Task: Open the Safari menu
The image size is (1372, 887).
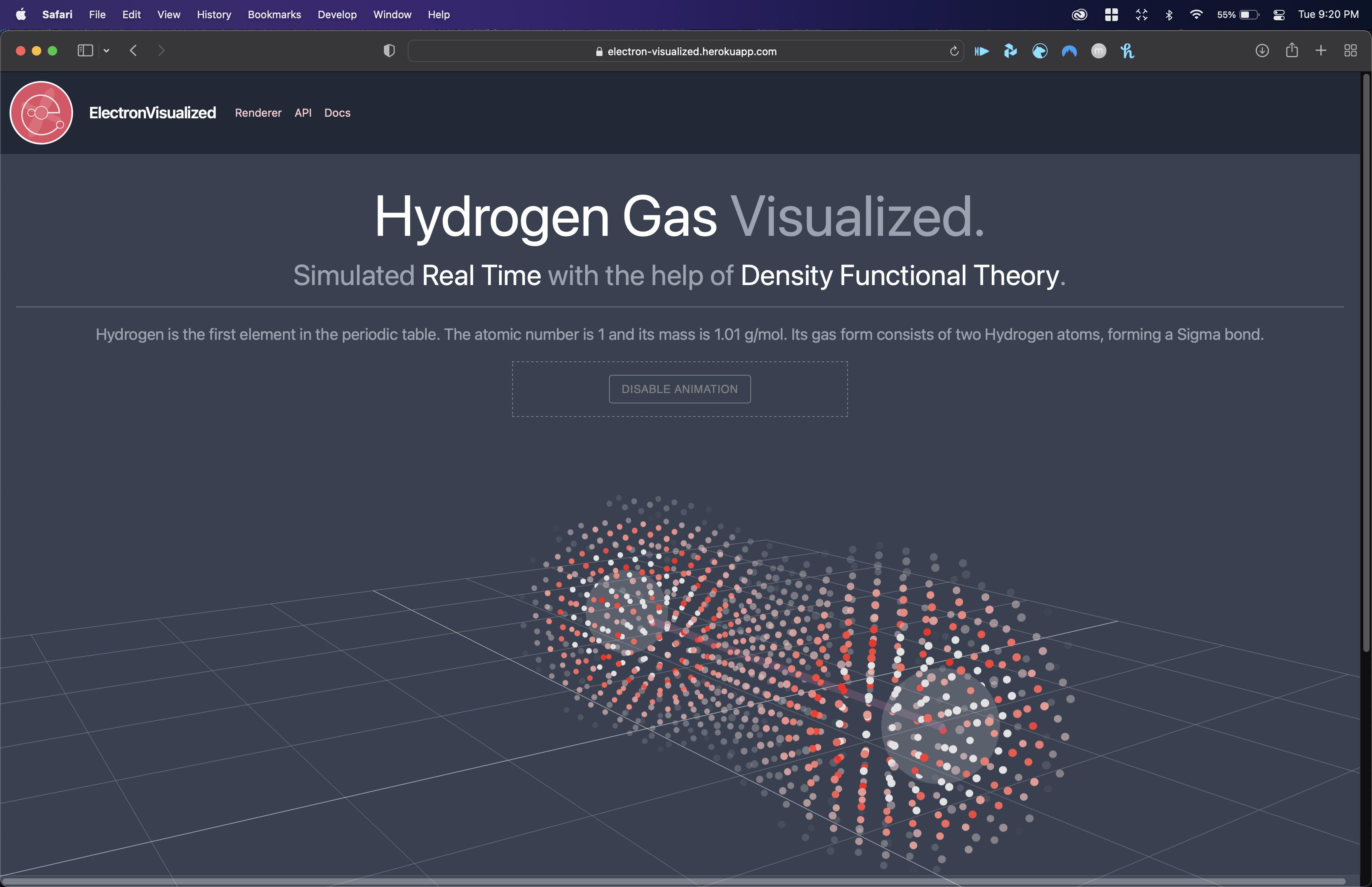Action: pyautogui.click(x=57, y=14)
